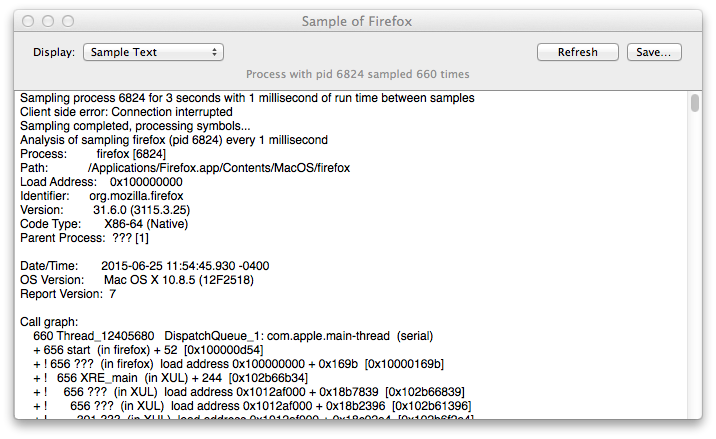Click the "Parent Process: ??? [1]" line
This screenshot has height=439, width=716.
(84, 238)
